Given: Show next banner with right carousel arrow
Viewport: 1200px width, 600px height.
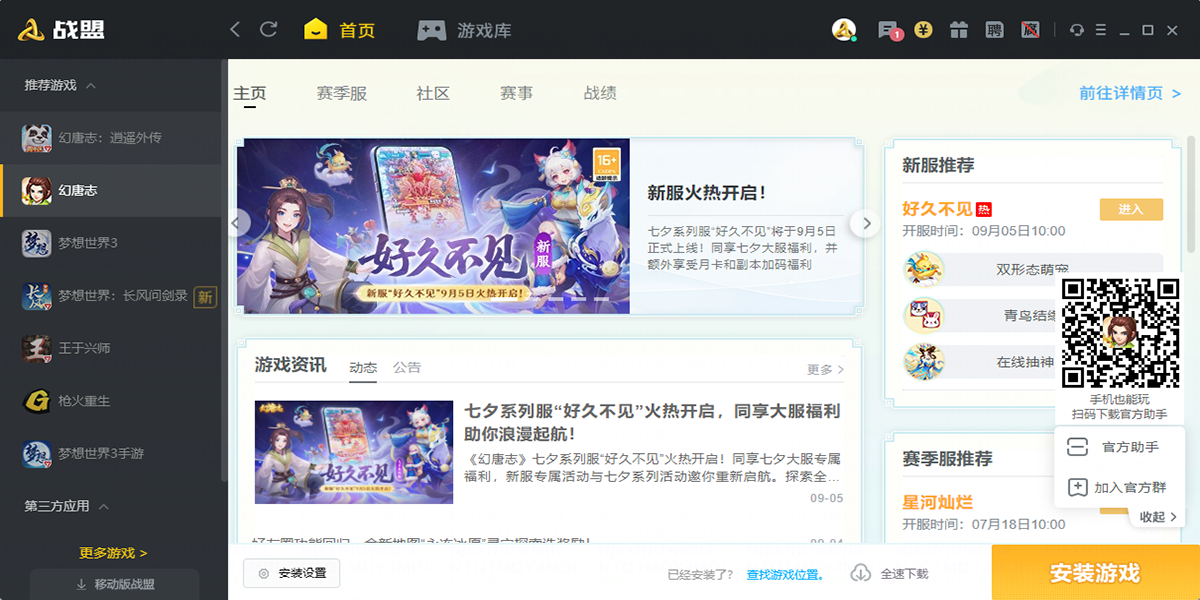Looking at the screenshot, I should point(866,223).
